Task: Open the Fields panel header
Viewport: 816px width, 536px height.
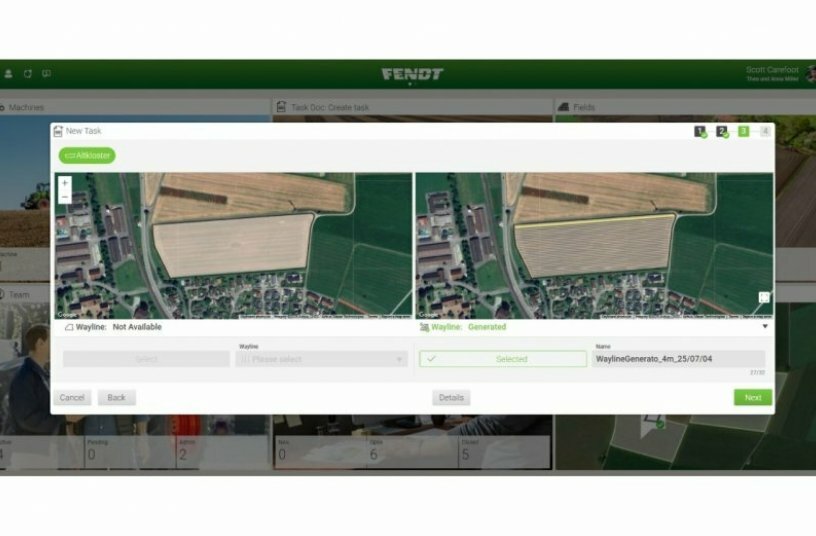Action: click(685, 107)
